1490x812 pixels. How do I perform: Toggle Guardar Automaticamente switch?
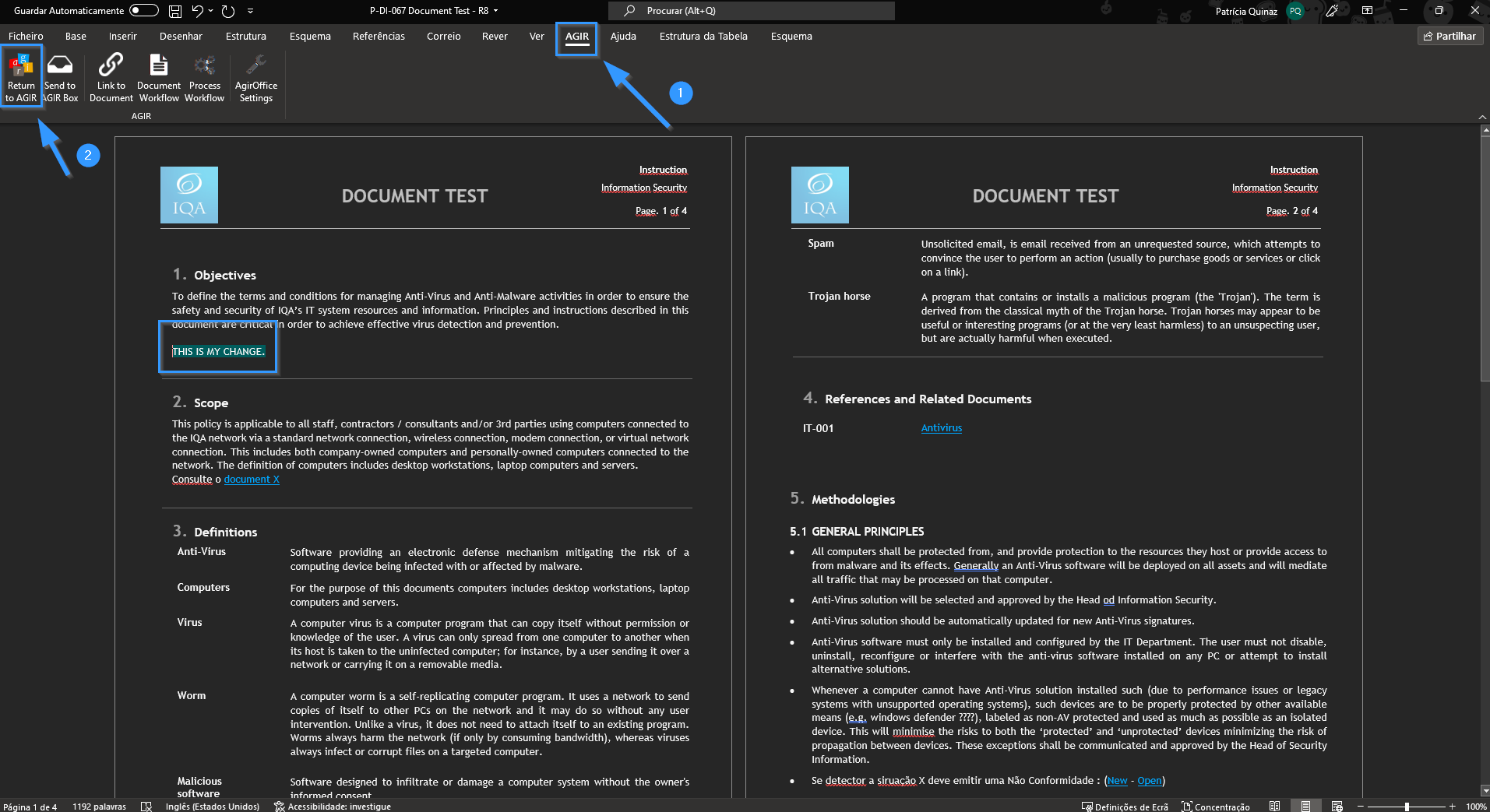coord(144,11)
